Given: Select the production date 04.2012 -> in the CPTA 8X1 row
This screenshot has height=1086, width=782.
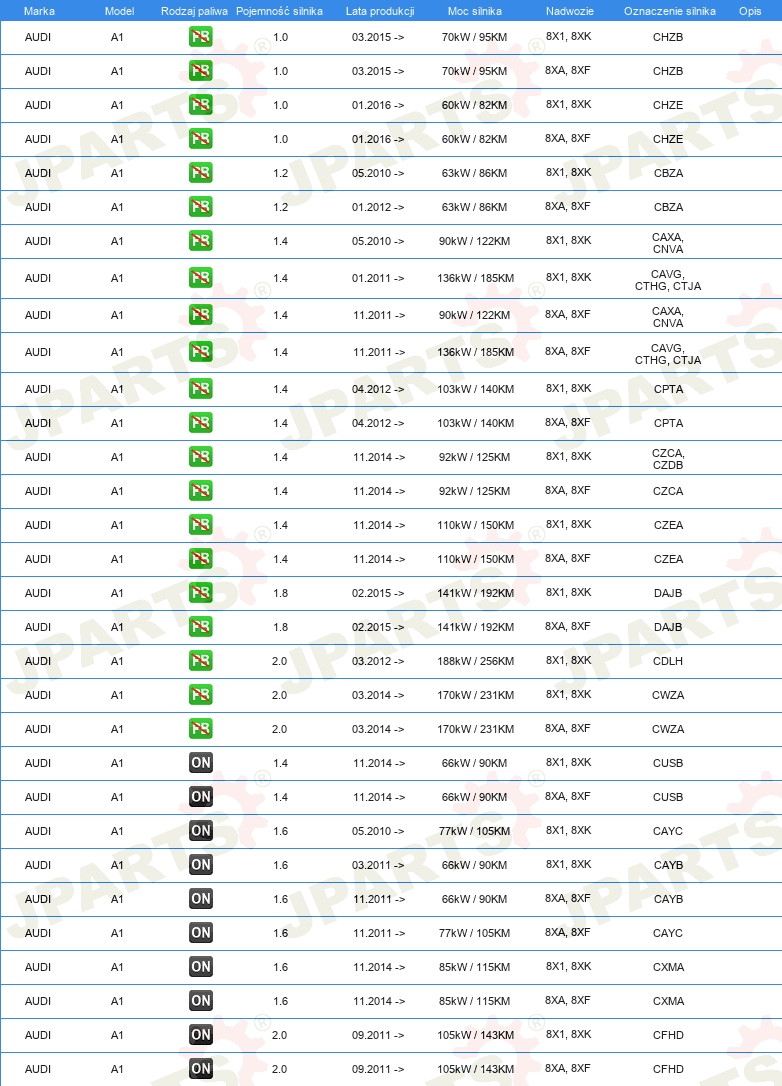Looking at the screenshot, I should 377,389.
